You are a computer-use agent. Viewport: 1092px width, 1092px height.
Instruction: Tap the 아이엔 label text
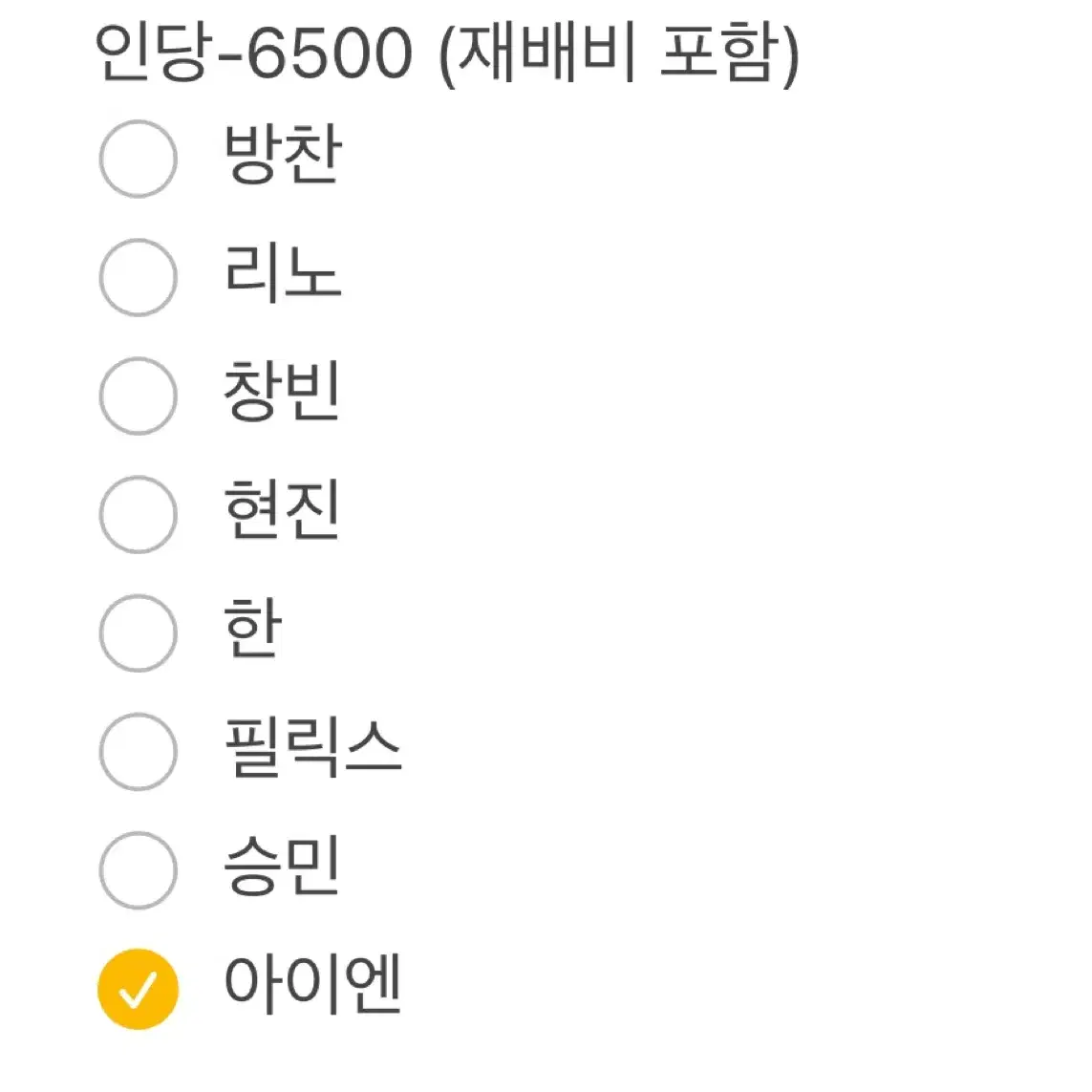click(312, 985)
